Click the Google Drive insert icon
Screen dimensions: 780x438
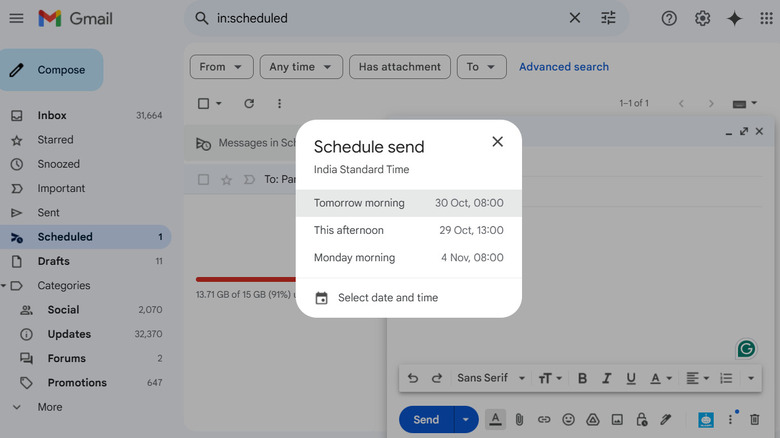tap(593, 420)
